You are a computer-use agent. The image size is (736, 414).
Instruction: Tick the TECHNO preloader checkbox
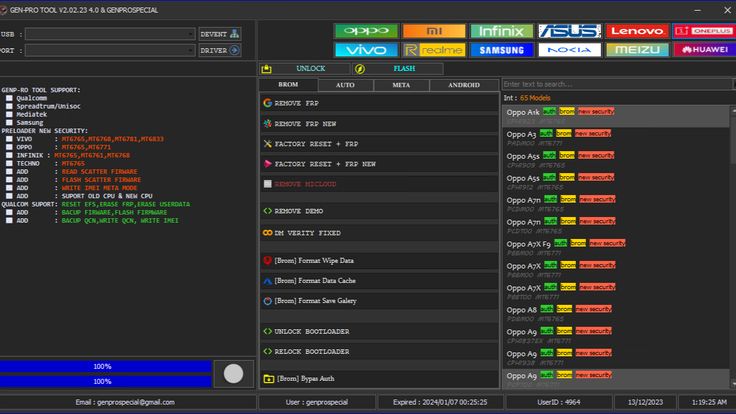tap(9, 163)
